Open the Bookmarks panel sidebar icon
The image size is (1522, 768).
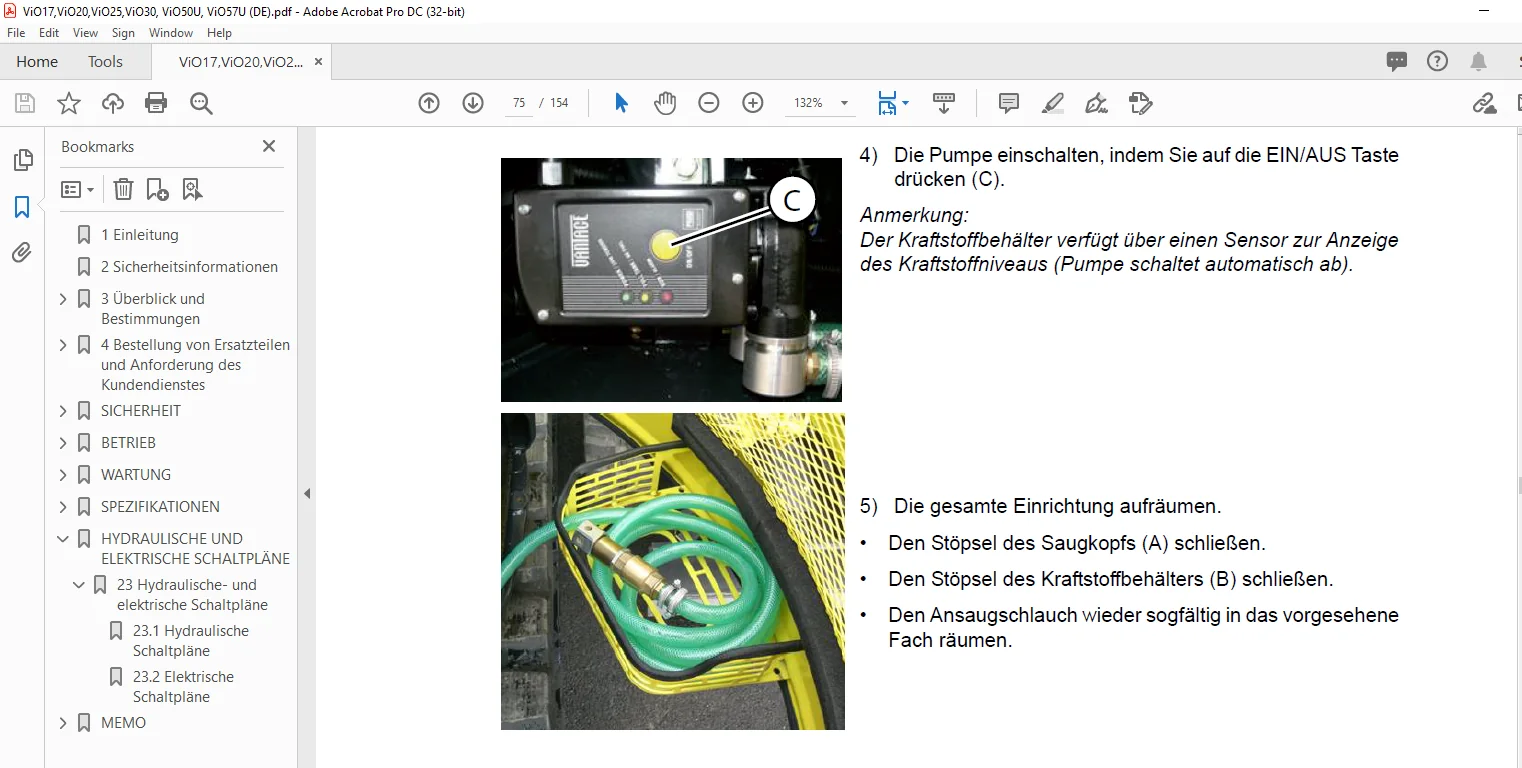click(x=22, y=207)
